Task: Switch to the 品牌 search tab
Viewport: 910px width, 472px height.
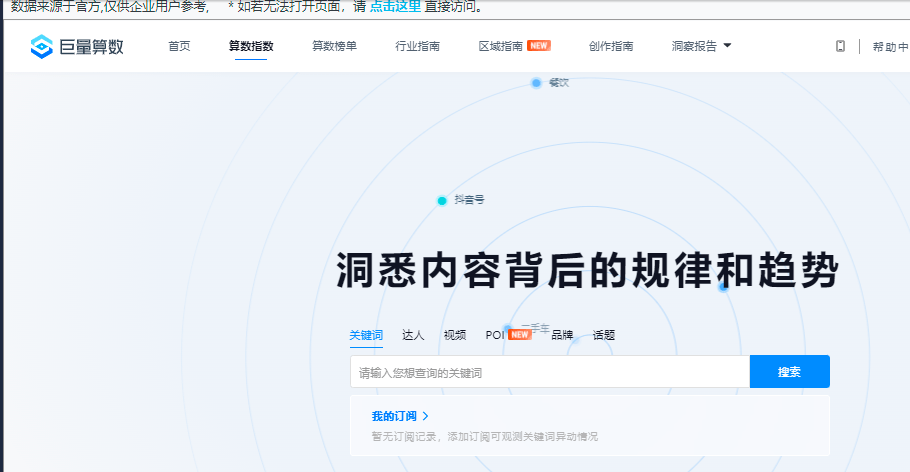Action: point(562,335)
